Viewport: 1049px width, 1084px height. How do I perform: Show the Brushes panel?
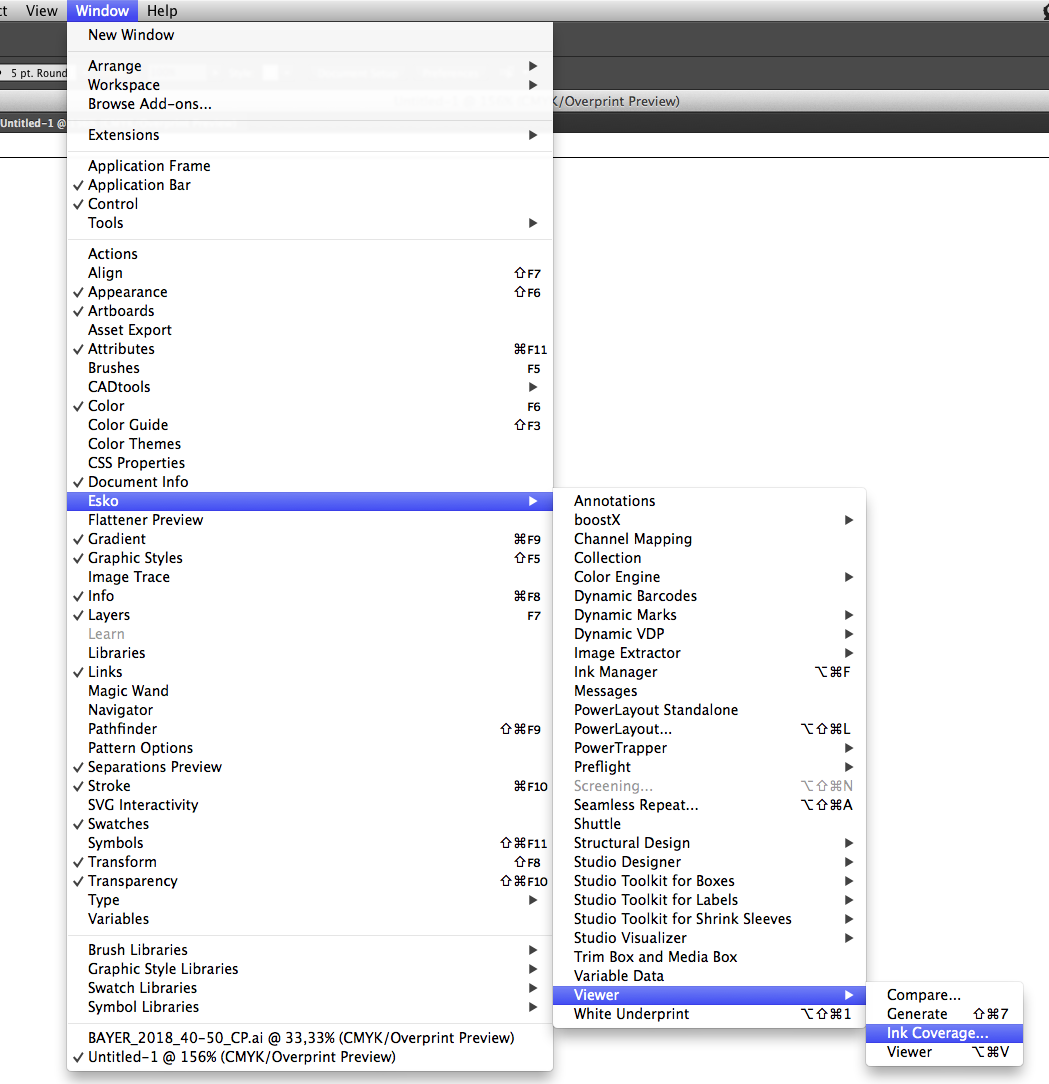(310, 368)
